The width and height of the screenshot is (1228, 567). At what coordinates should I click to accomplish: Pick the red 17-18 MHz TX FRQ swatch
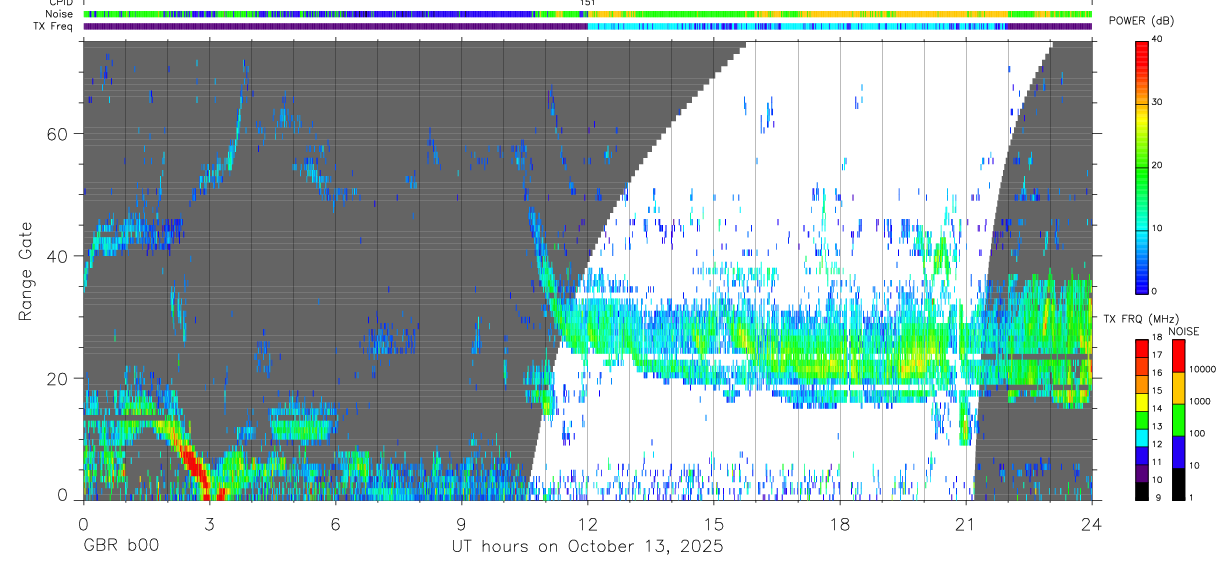[1141, 347]
